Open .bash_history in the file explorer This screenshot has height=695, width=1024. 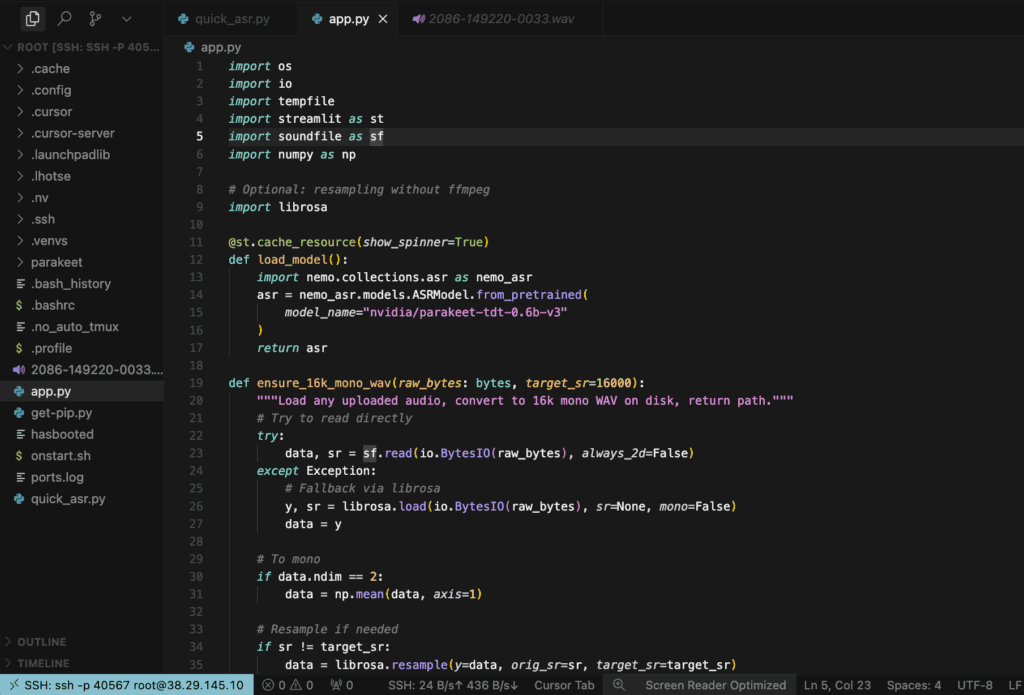click(x=82, y=284)
